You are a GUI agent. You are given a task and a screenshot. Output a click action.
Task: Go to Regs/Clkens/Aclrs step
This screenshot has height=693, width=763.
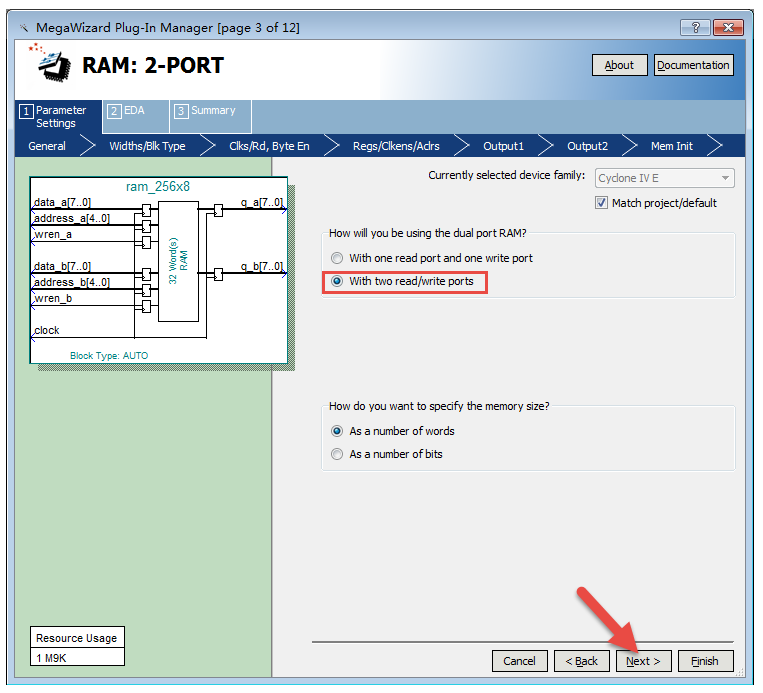click(x=396, y=146)
